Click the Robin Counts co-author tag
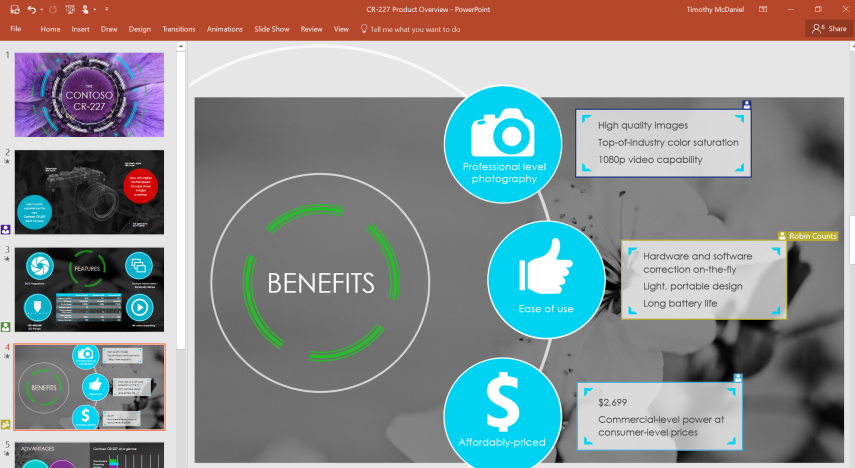 tap(808, 236)
